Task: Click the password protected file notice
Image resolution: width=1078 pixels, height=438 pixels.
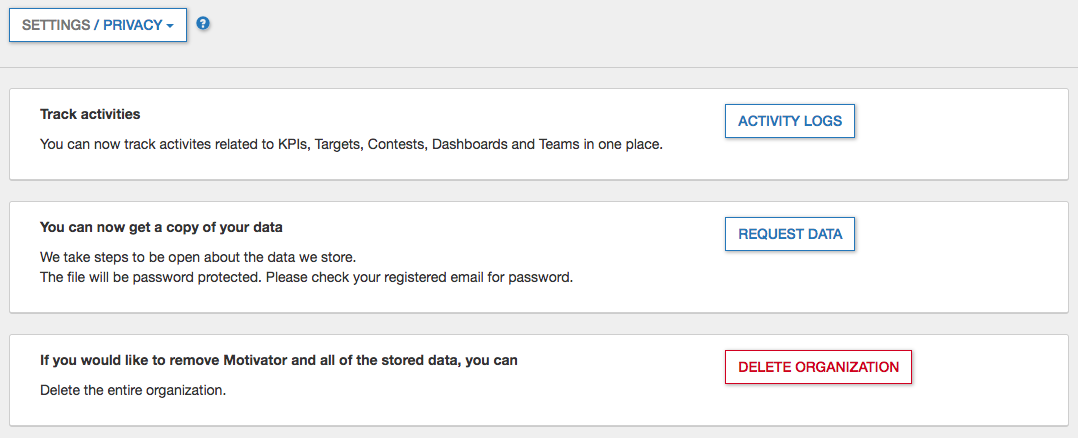Action: (x=306, y=277)
